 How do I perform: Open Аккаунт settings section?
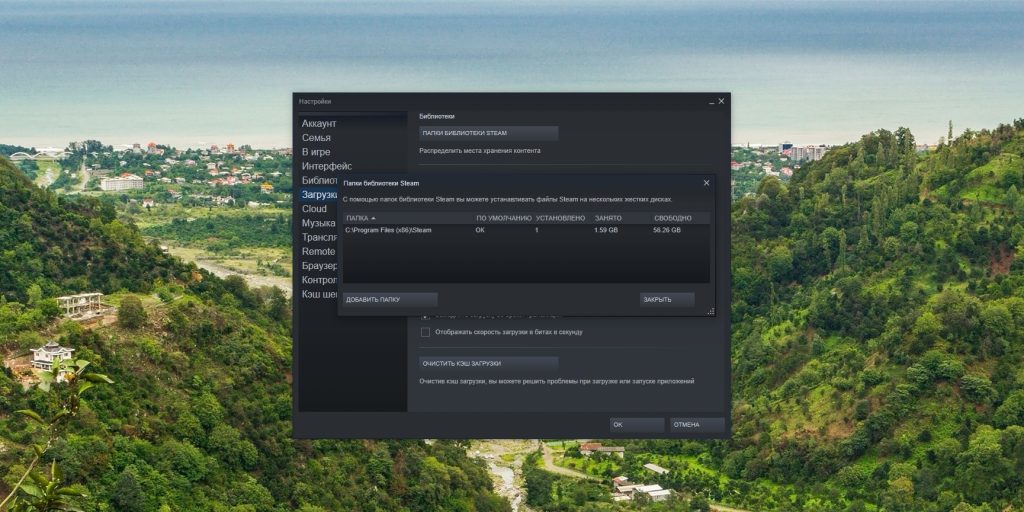tap(319, 123)
